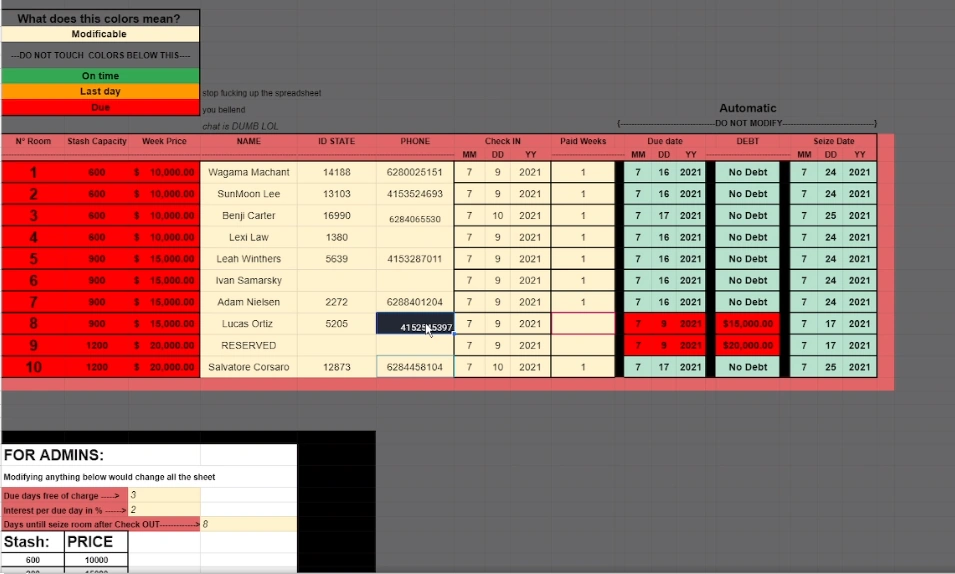Click the RESERVED name cell in room 9
The image size is (955, 574).
click(248, 345)
